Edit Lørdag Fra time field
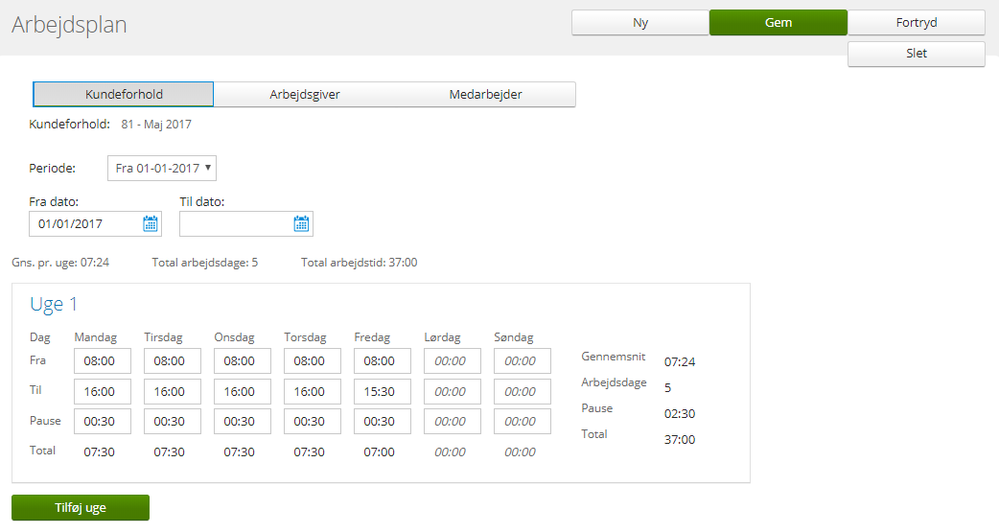Viewport: 999px width, 531px height. (452, 361)
